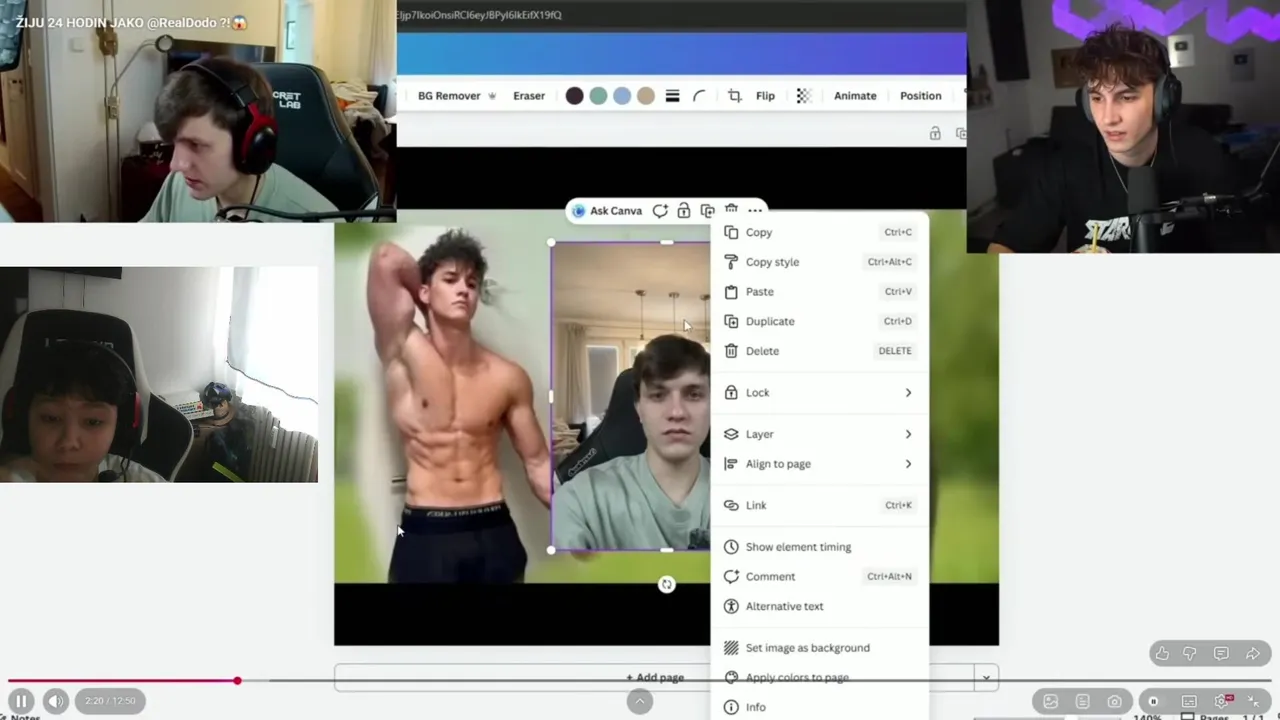Activate the Crop tool icon
The width and height of the screenshot is (1280, 720).
pos(735,96)
